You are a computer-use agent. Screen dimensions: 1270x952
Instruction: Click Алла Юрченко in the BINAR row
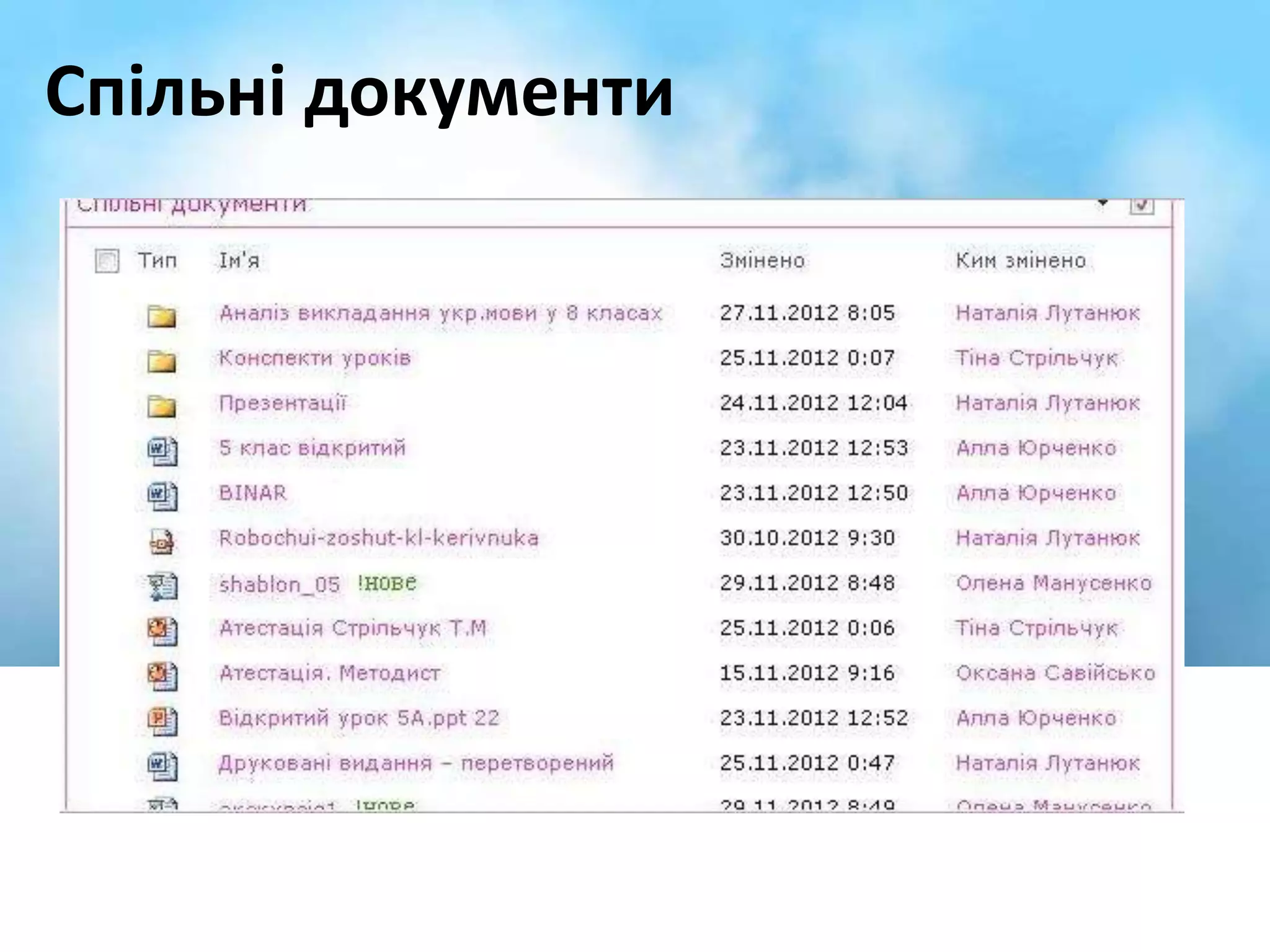(x=1036, y=493)
